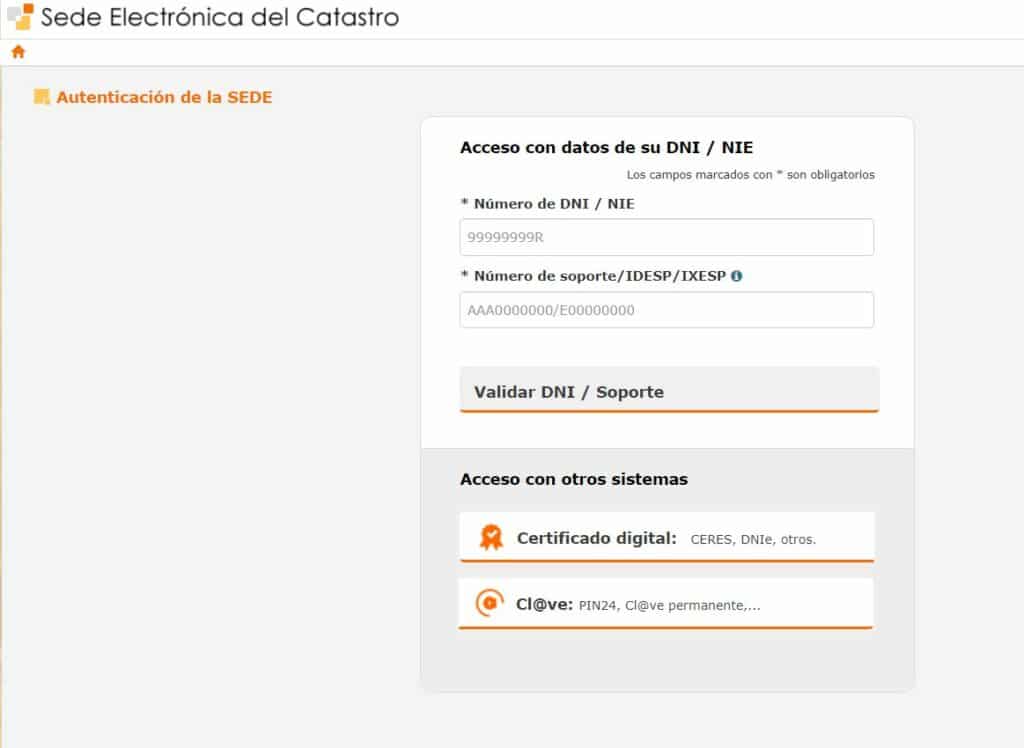
Task: Click the Validar DNI / Soporte button
Action: [669, 390]
